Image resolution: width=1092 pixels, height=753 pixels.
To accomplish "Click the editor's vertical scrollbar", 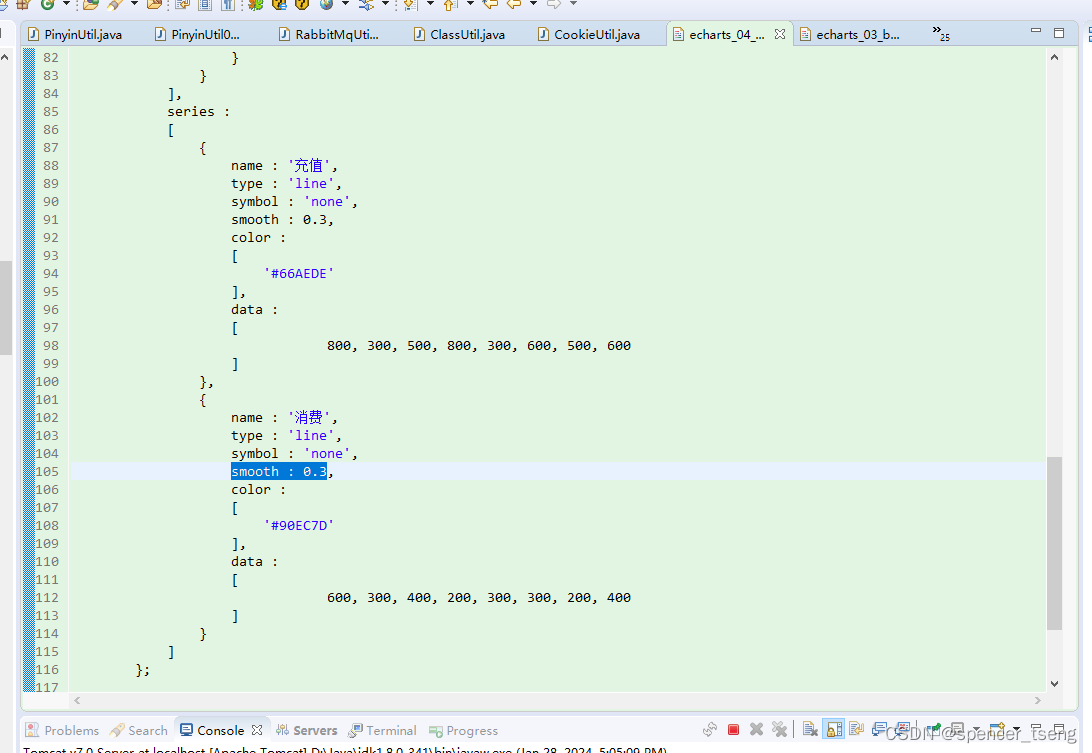I will point(1053,400).
